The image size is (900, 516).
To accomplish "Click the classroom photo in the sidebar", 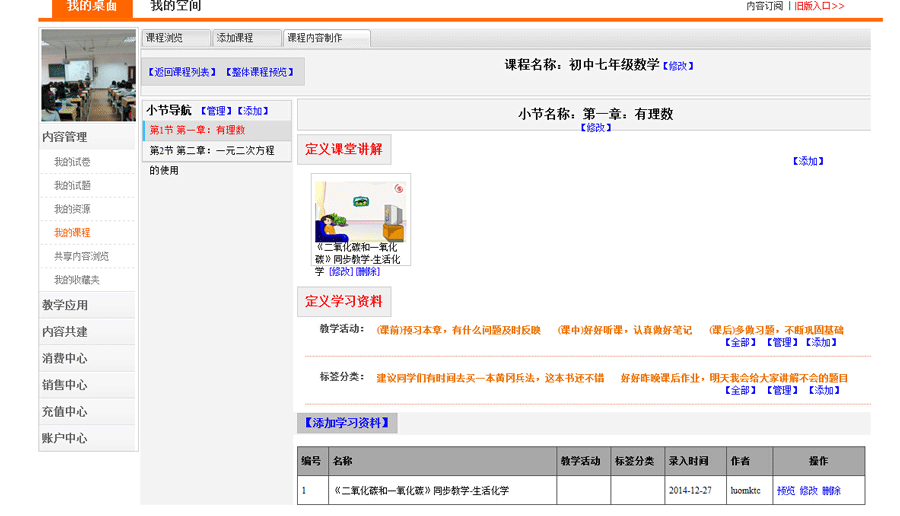I will (88, 75).
